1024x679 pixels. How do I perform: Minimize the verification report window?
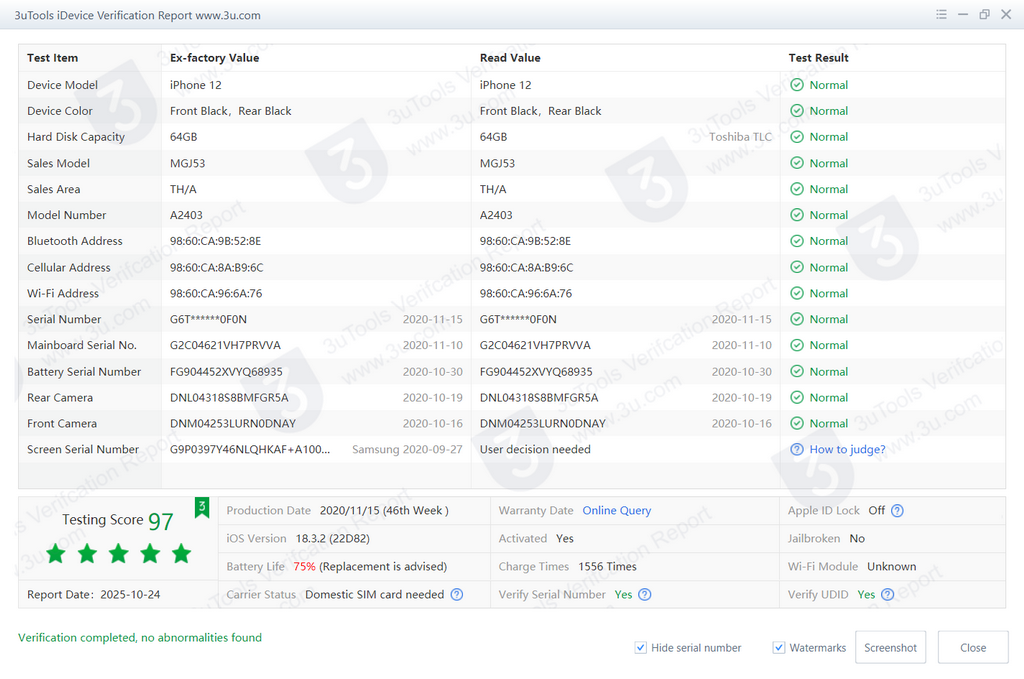[x=963, y=14]
